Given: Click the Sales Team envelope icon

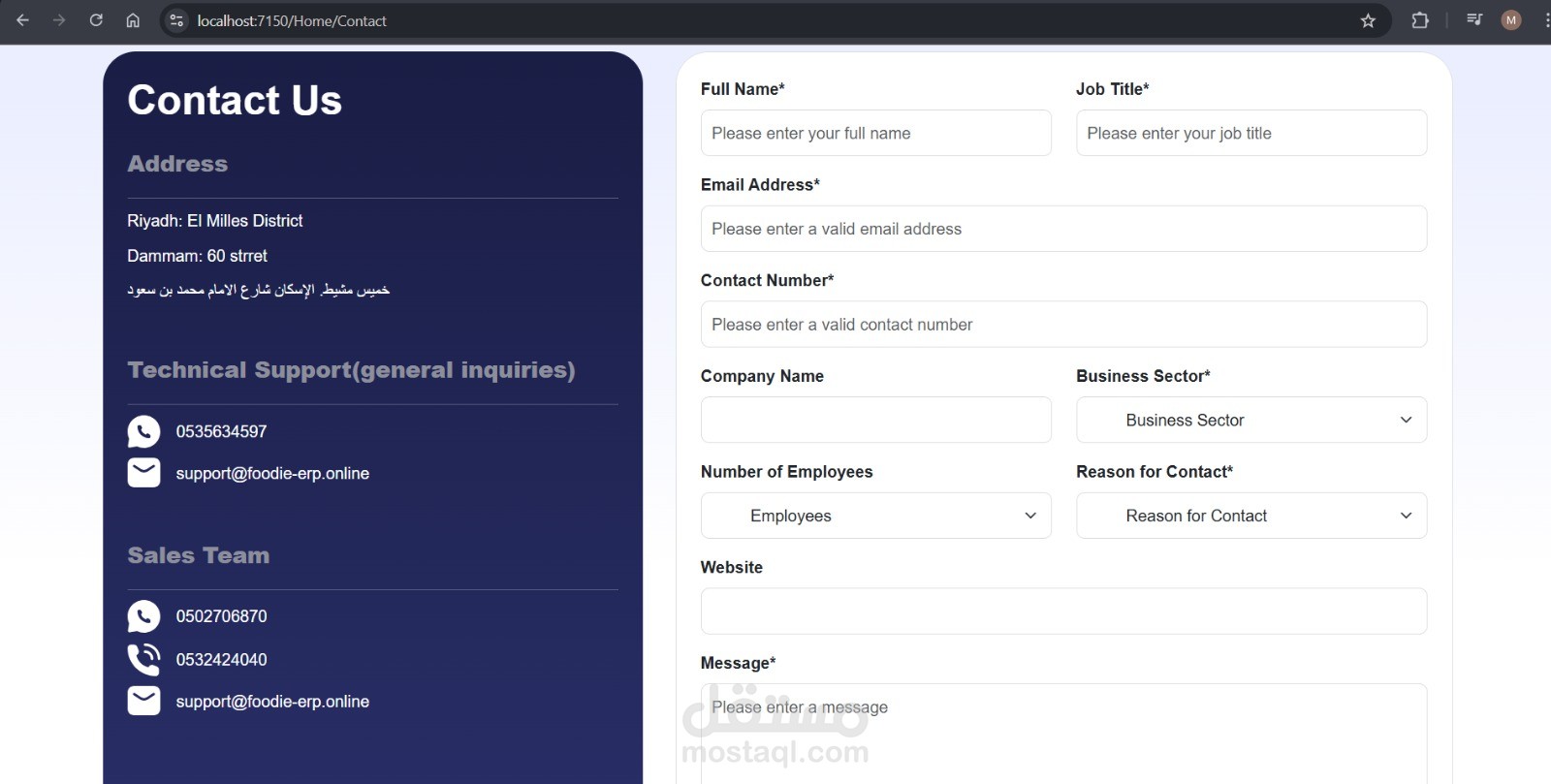Looking at the screenshot, I should point(143,701).
